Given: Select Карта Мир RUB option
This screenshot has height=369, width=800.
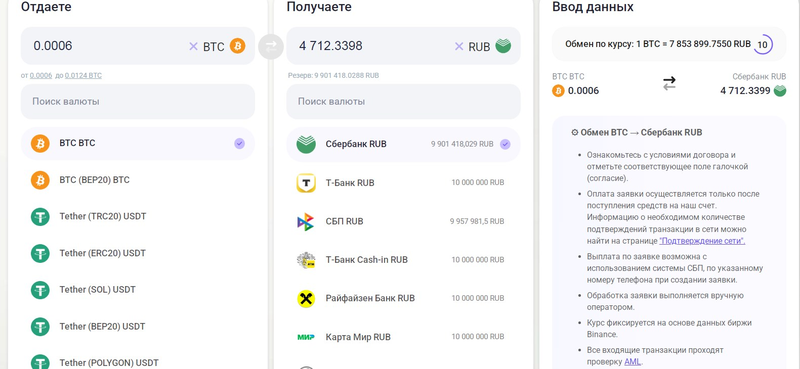Looking at the screenshot, I should tap(403, 337).
